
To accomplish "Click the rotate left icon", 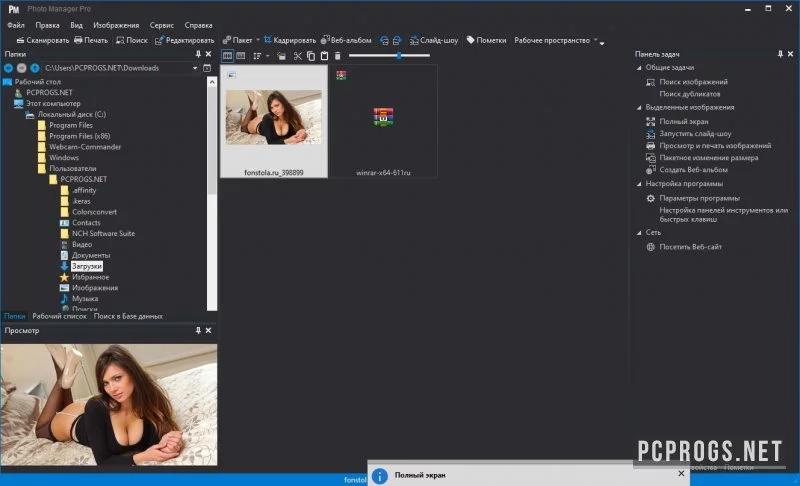I will point(384,40).
